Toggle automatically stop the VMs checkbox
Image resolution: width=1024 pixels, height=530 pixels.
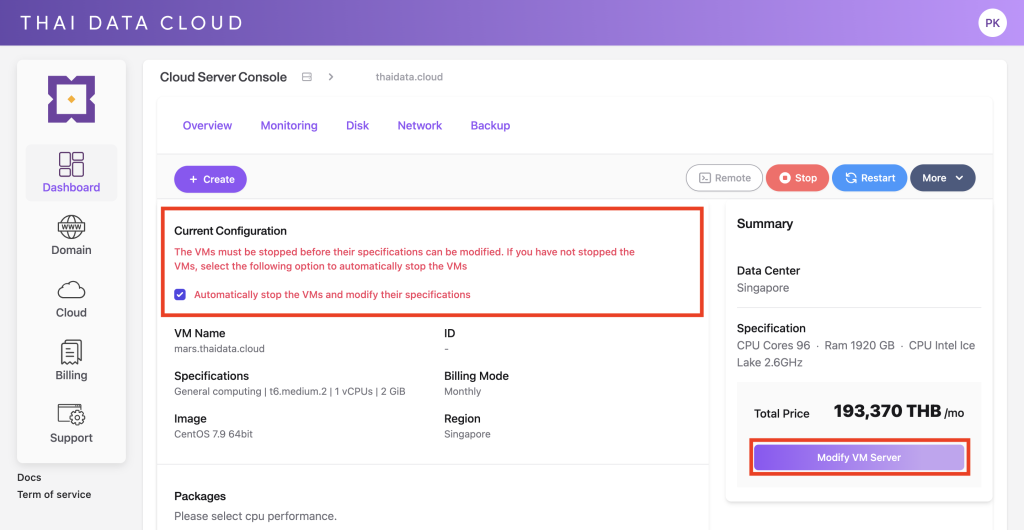(x=180, y=295)
